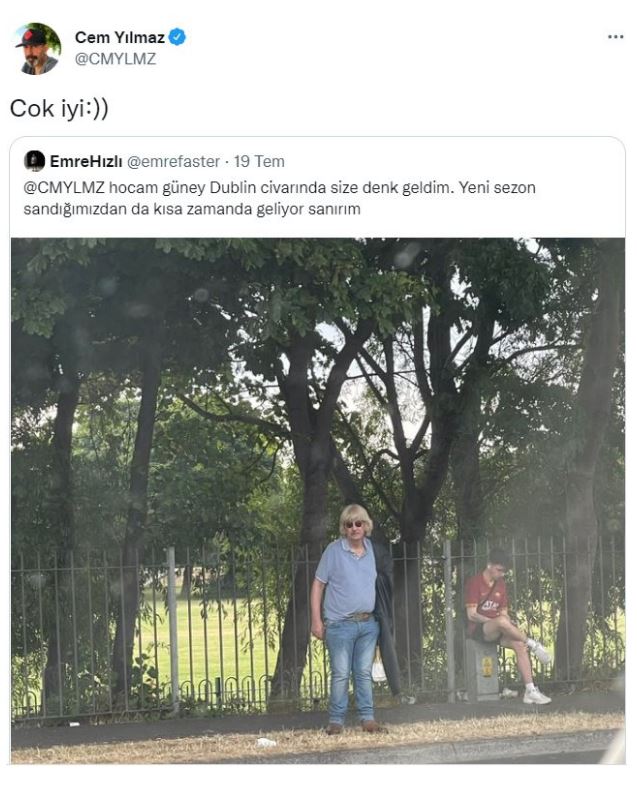Open the three-dot more options menu

coord(615,37)
